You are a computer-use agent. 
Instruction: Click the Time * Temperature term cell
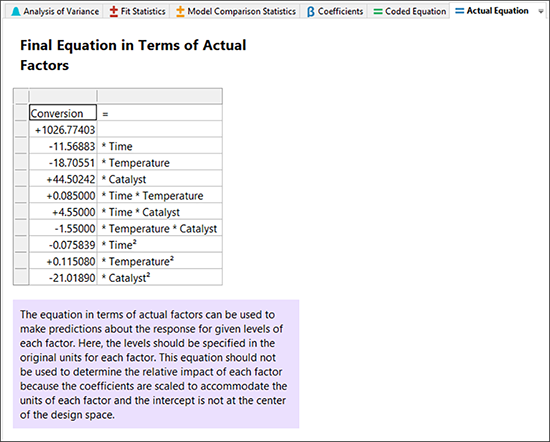(x=160, y=195)
